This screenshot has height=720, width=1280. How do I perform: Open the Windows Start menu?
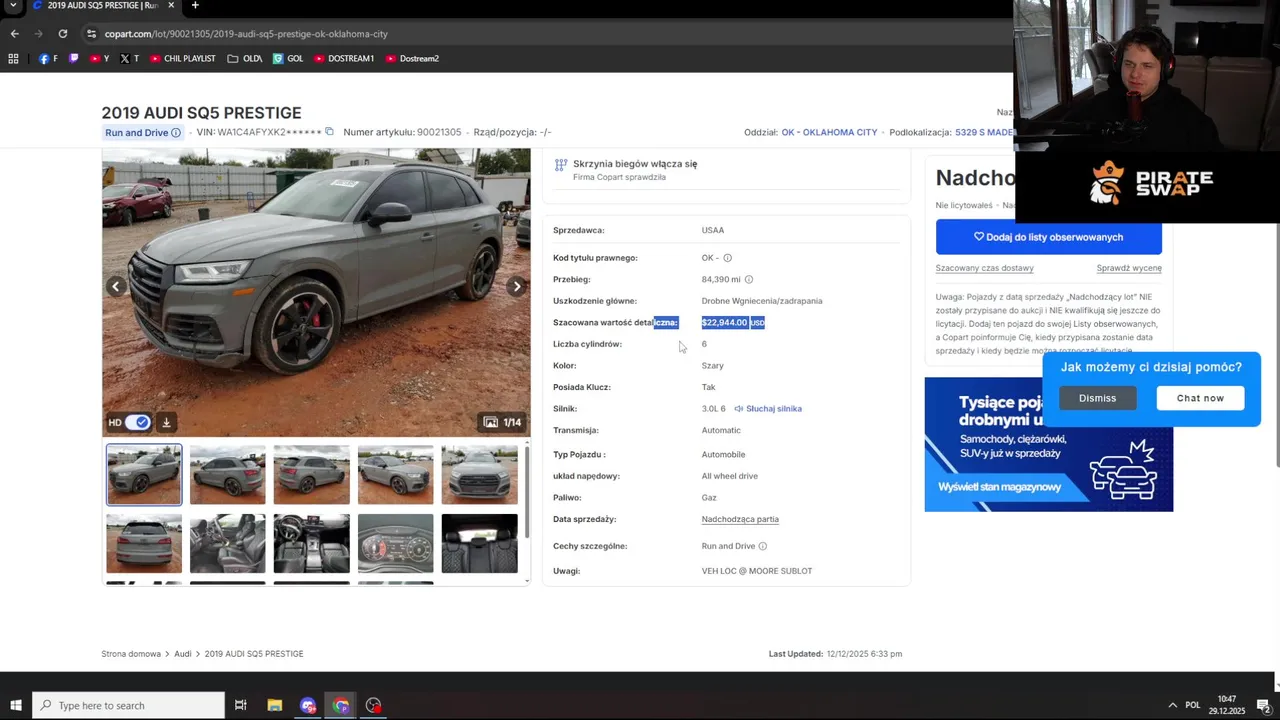(15, 705)
